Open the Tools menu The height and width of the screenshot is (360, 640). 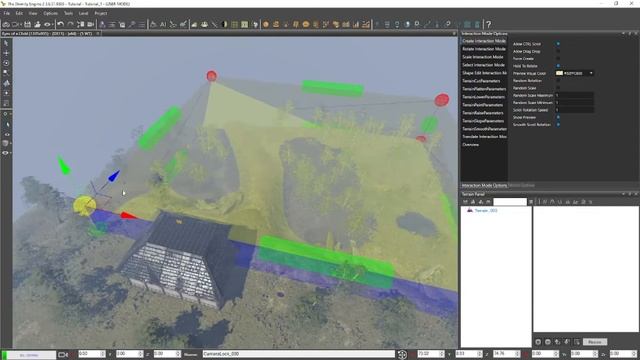tap(68, 13)
